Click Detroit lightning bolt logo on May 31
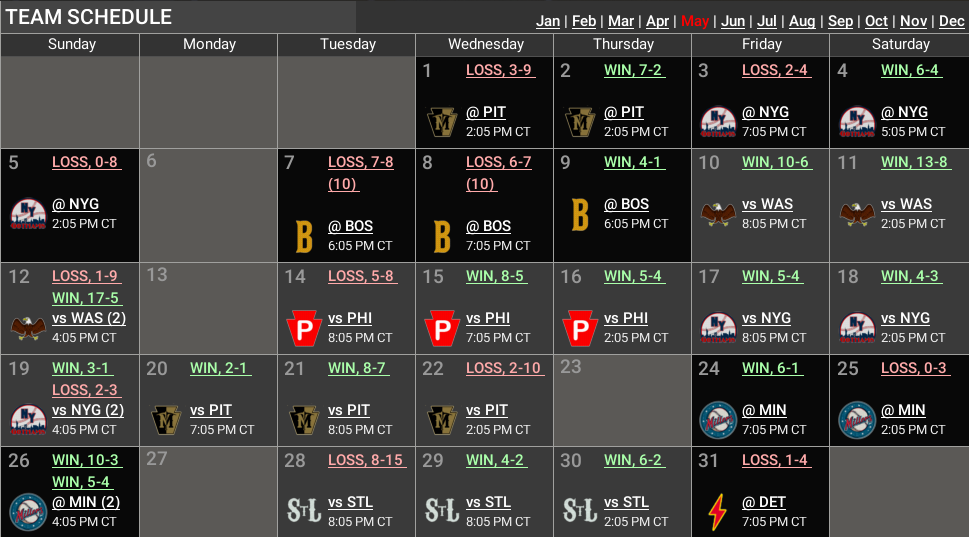969x537 pixels. point(717,511)
